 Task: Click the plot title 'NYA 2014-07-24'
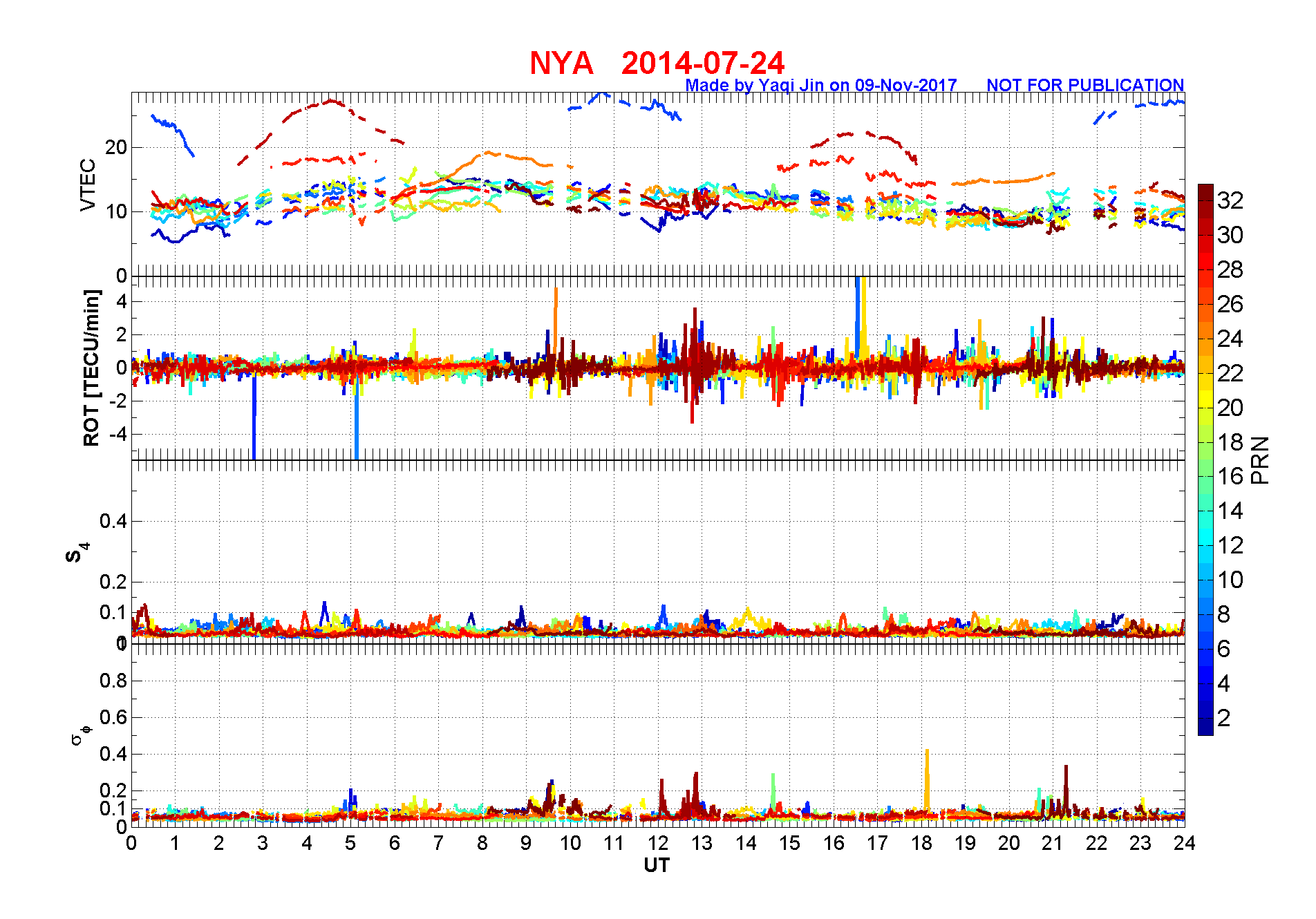click(657, 64)
